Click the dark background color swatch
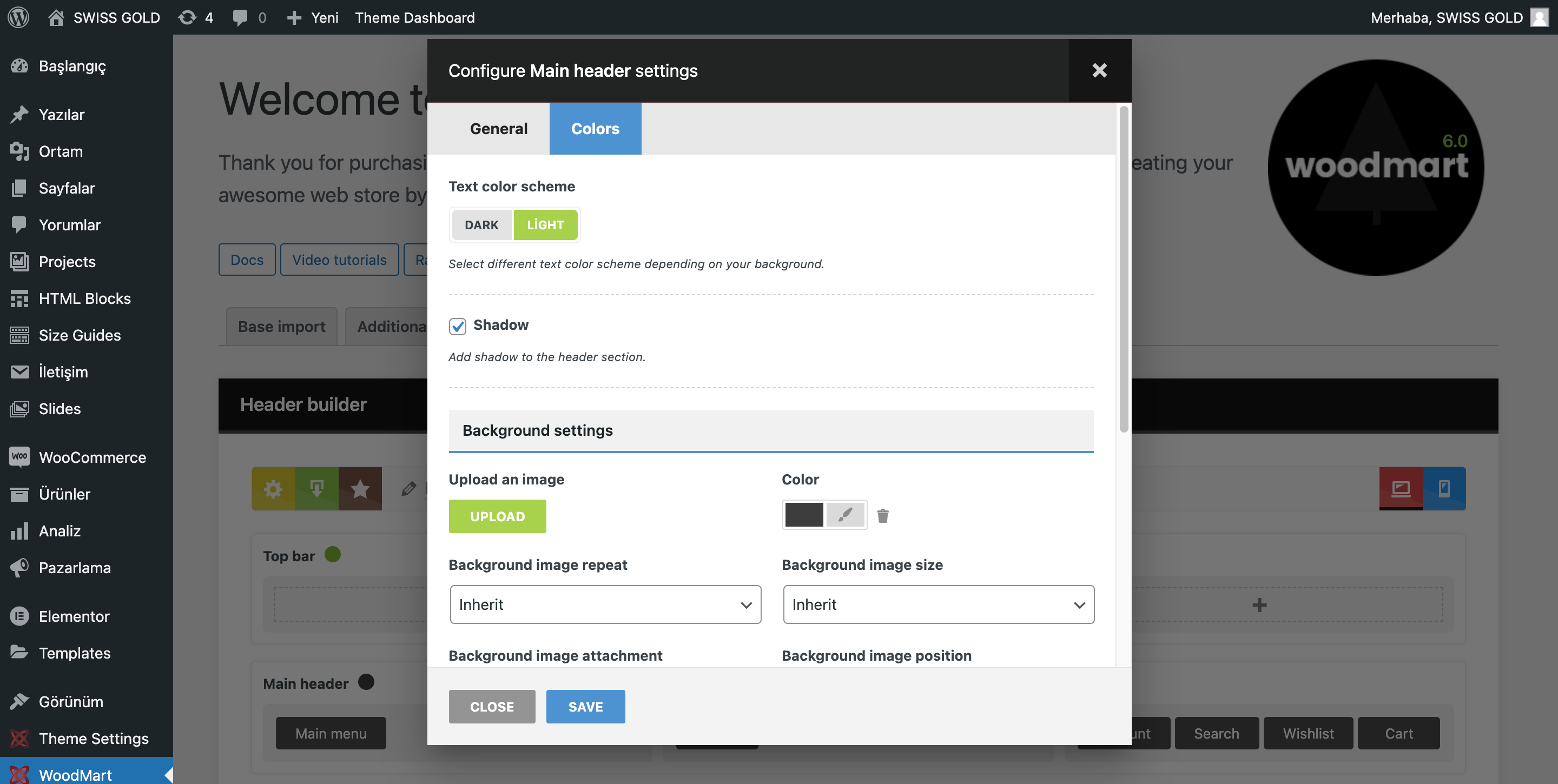The width and height of the screenshot is (1558, 784). [803, 515]
